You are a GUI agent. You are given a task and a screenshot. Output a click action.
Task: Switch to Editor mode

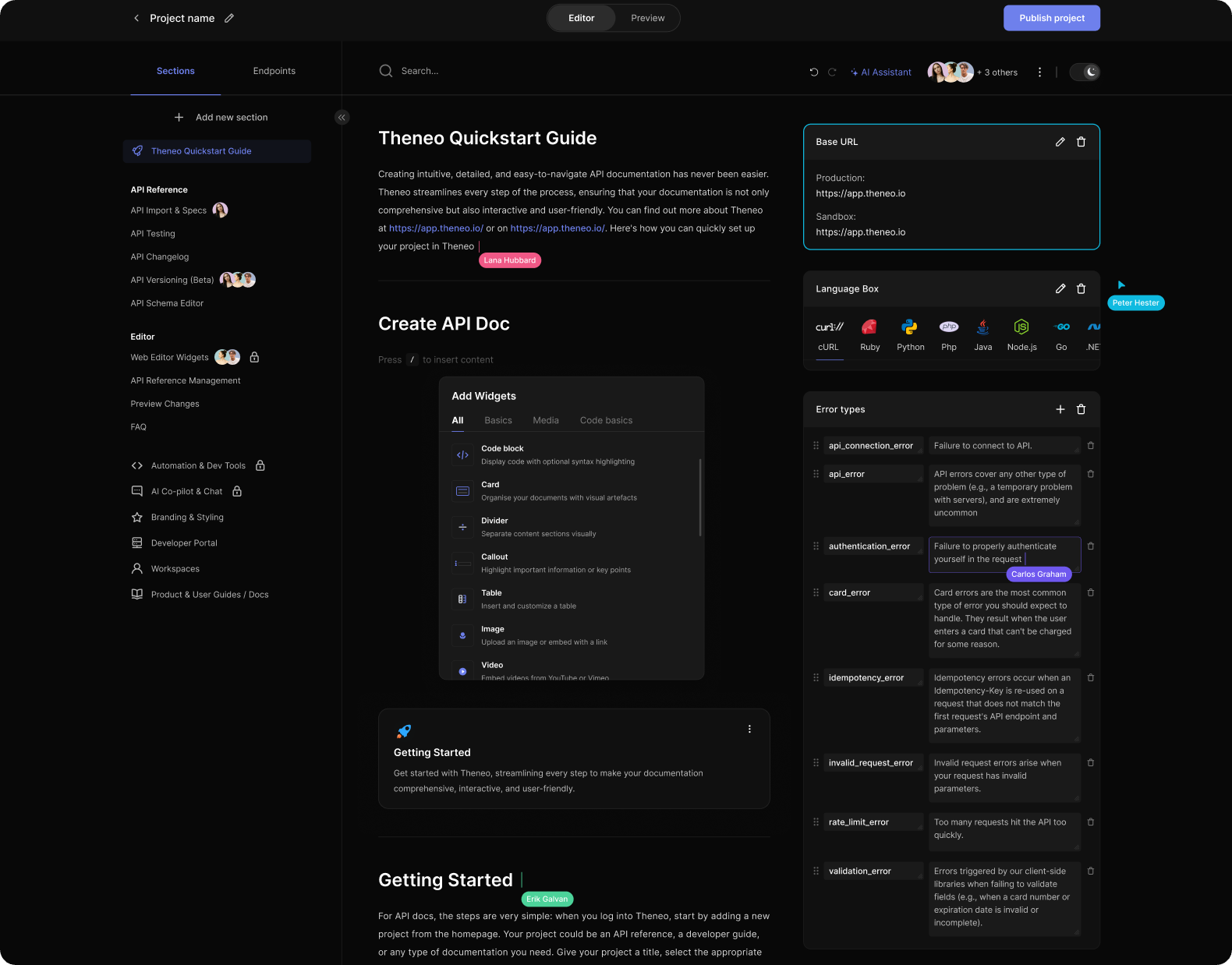(581, 18)
